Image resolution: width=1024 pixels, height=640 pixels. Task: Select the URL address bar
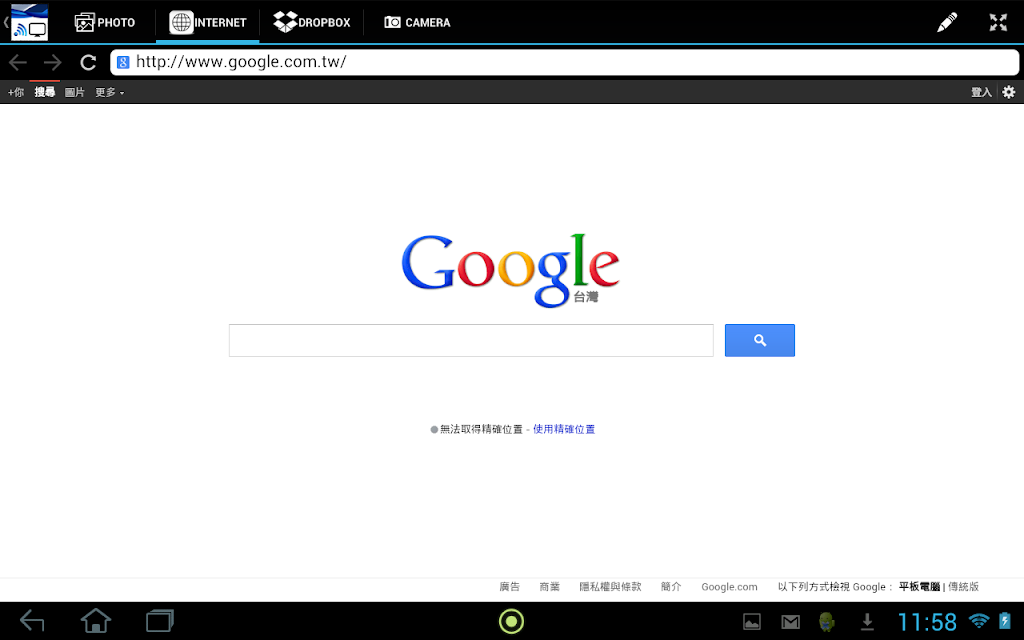click(564, 62)
